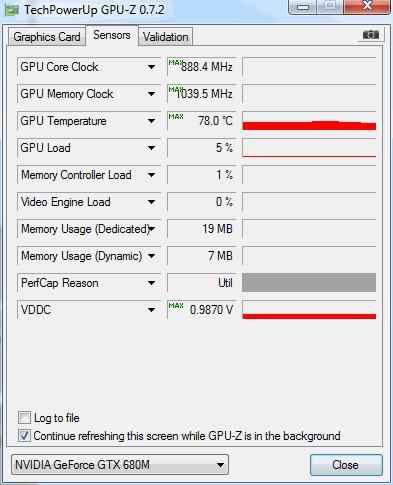Open the Validation tab

click(x=166, y=37)
